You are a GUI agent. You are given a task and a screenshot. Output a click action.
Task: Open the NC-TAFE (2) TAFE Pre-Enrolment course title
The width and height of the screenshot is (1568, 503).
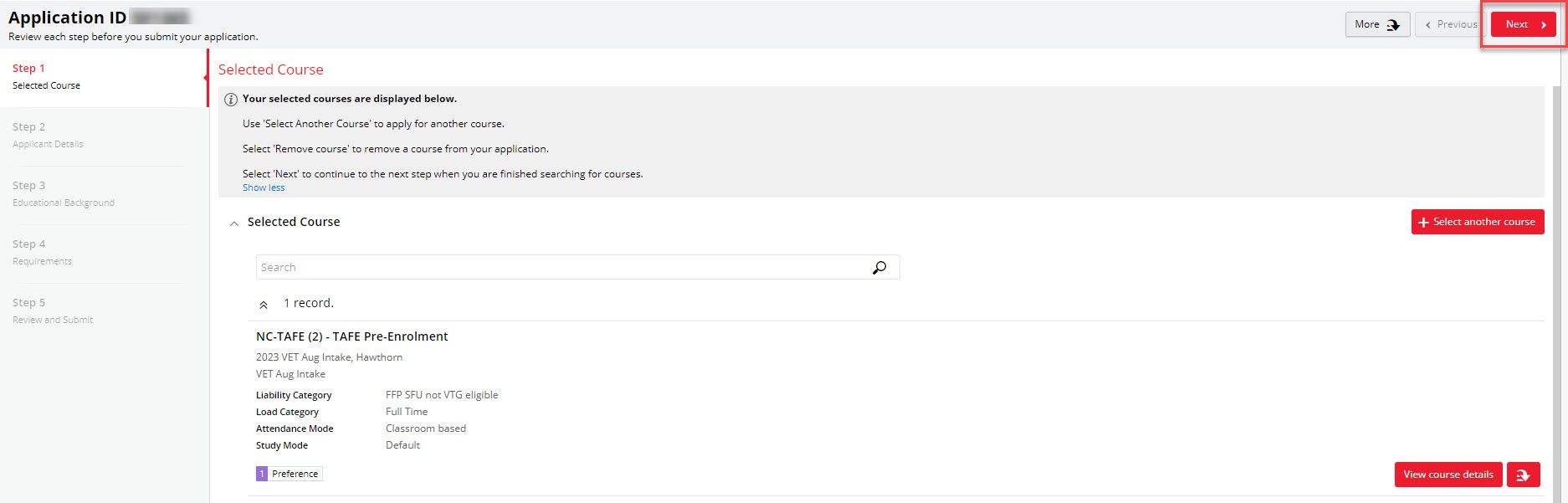tap(351, 336)
